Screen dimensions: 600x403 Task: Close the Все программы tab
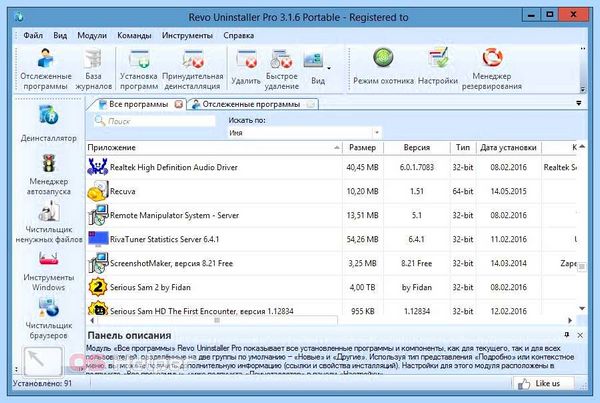point(179,104)
